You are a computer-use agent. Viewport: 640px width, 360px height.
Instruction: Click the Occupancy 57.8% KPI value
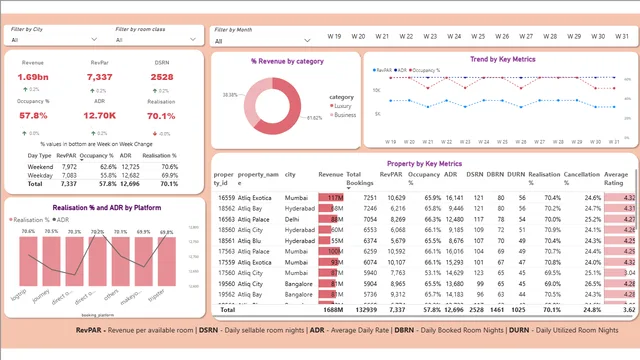[x=33, y=116]
